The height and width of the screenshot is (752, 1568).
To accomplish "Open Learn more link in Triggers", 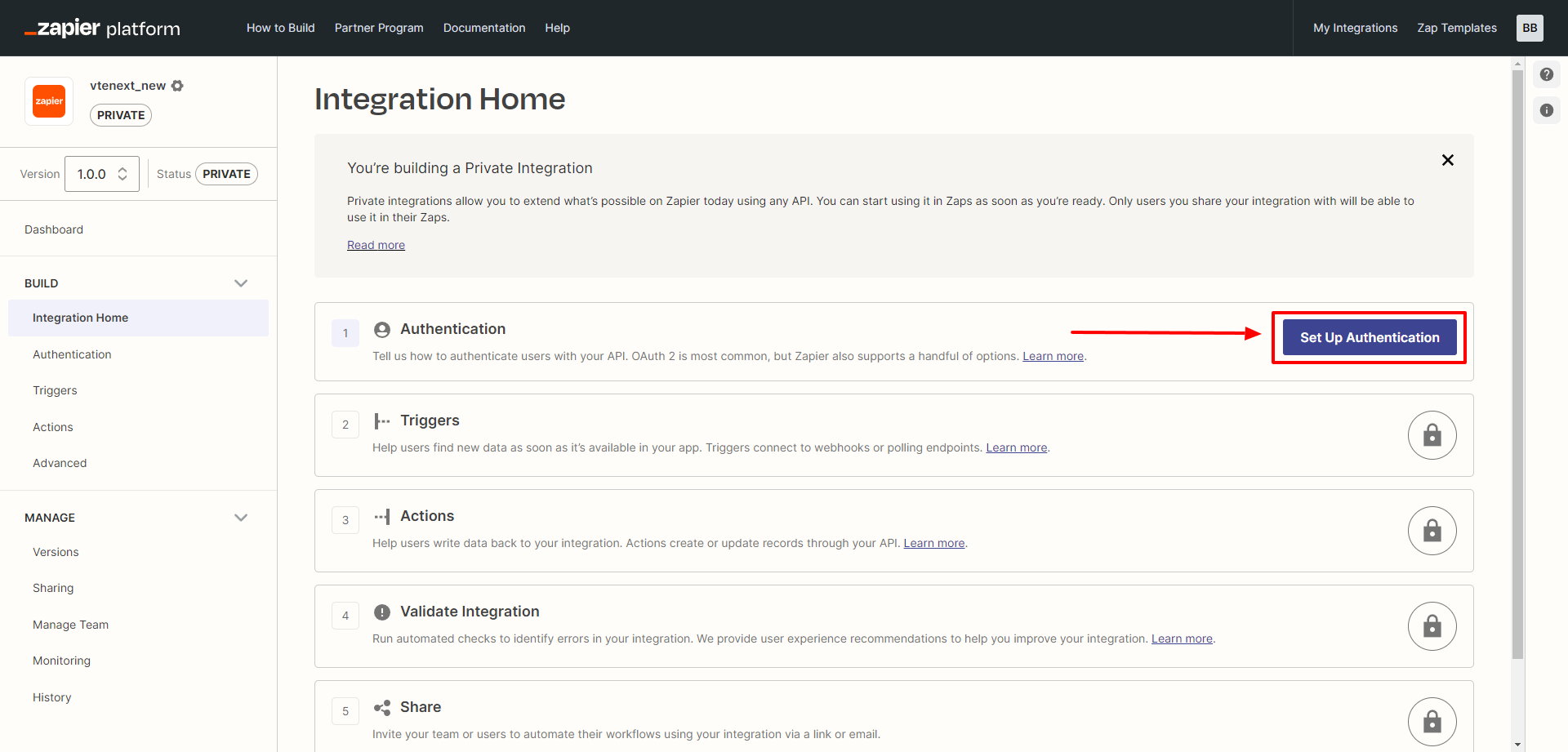I will [1017, 447].
